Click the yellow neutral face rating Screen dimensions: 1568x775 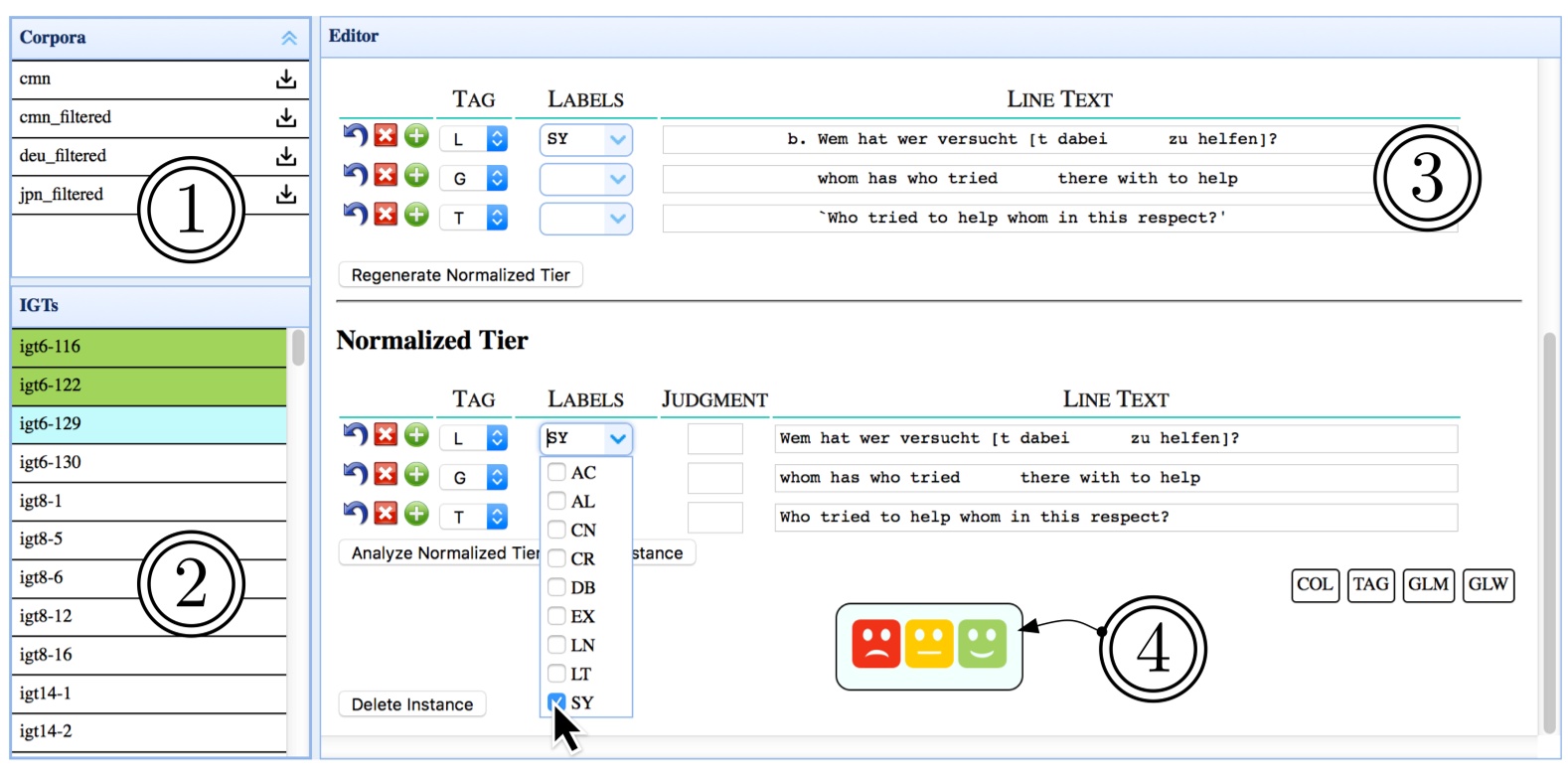tap(929, 645)
